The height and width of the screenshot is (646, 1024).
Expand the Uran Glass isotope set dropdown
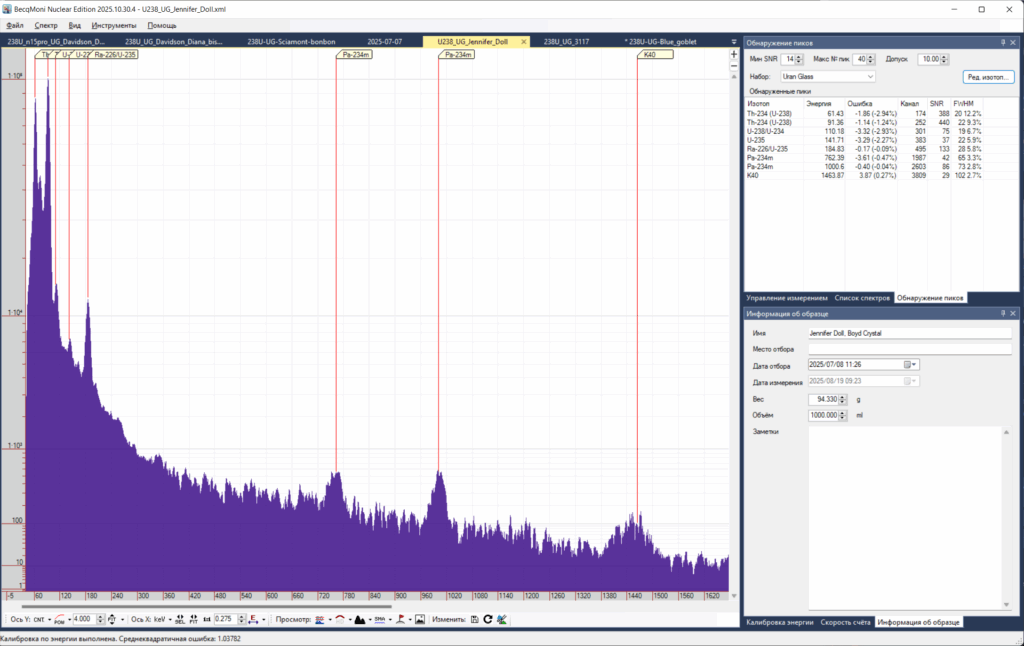pyautogui.click(x=870, y=76)
